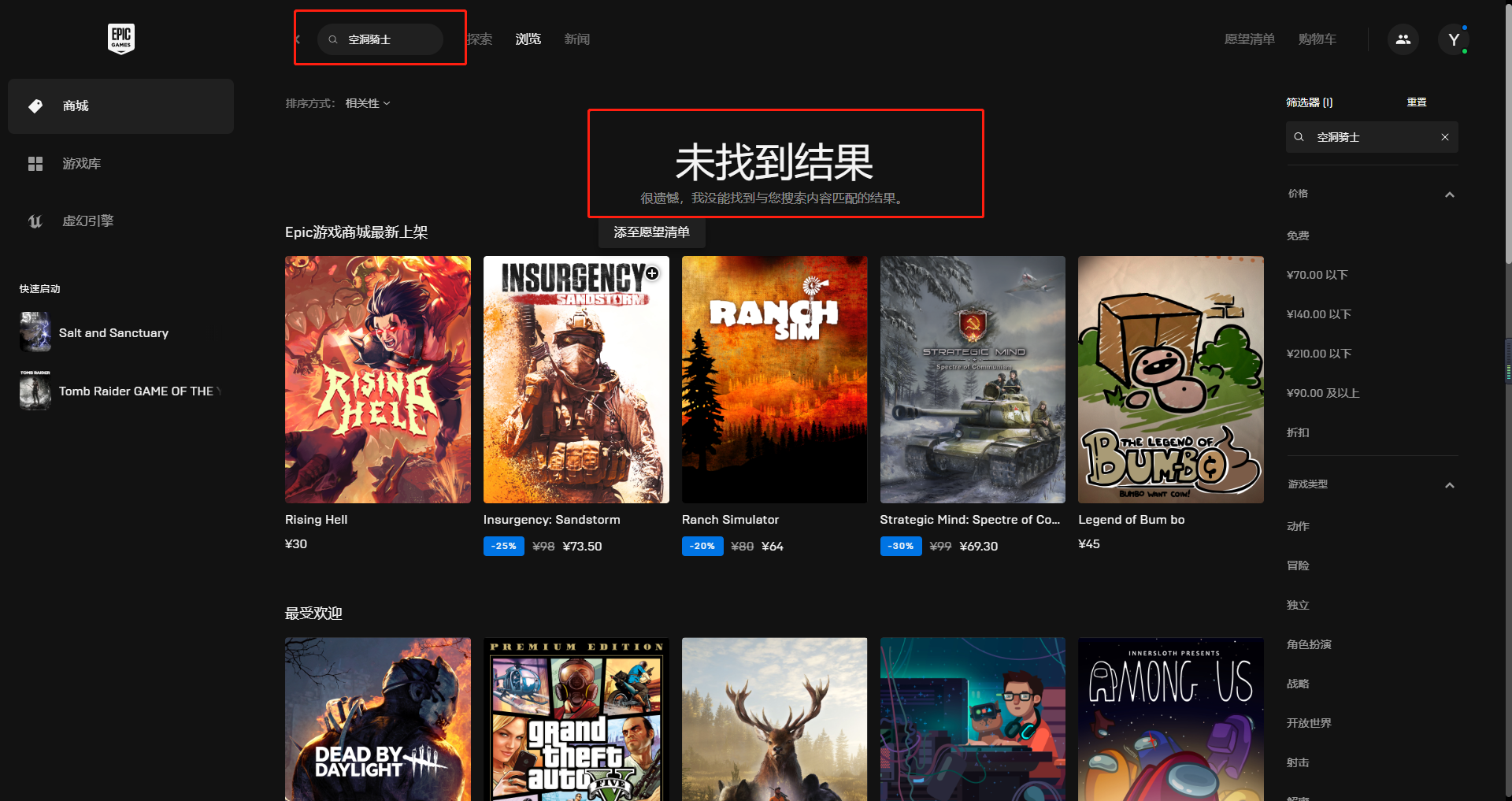Filter price ¥70.00 以下
This screenshot has height=801, width=1512.
click(x=1317, y=275)
